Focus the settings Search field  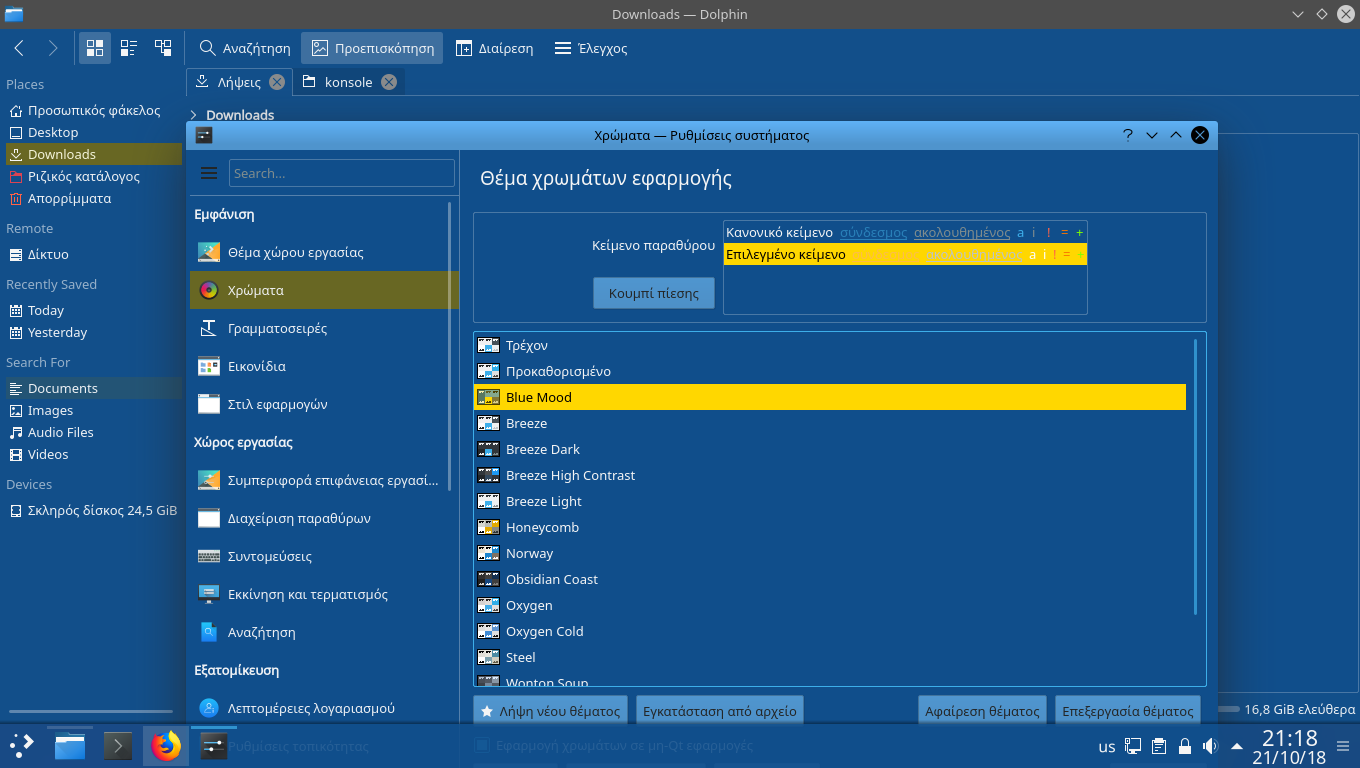coord(342,173)
